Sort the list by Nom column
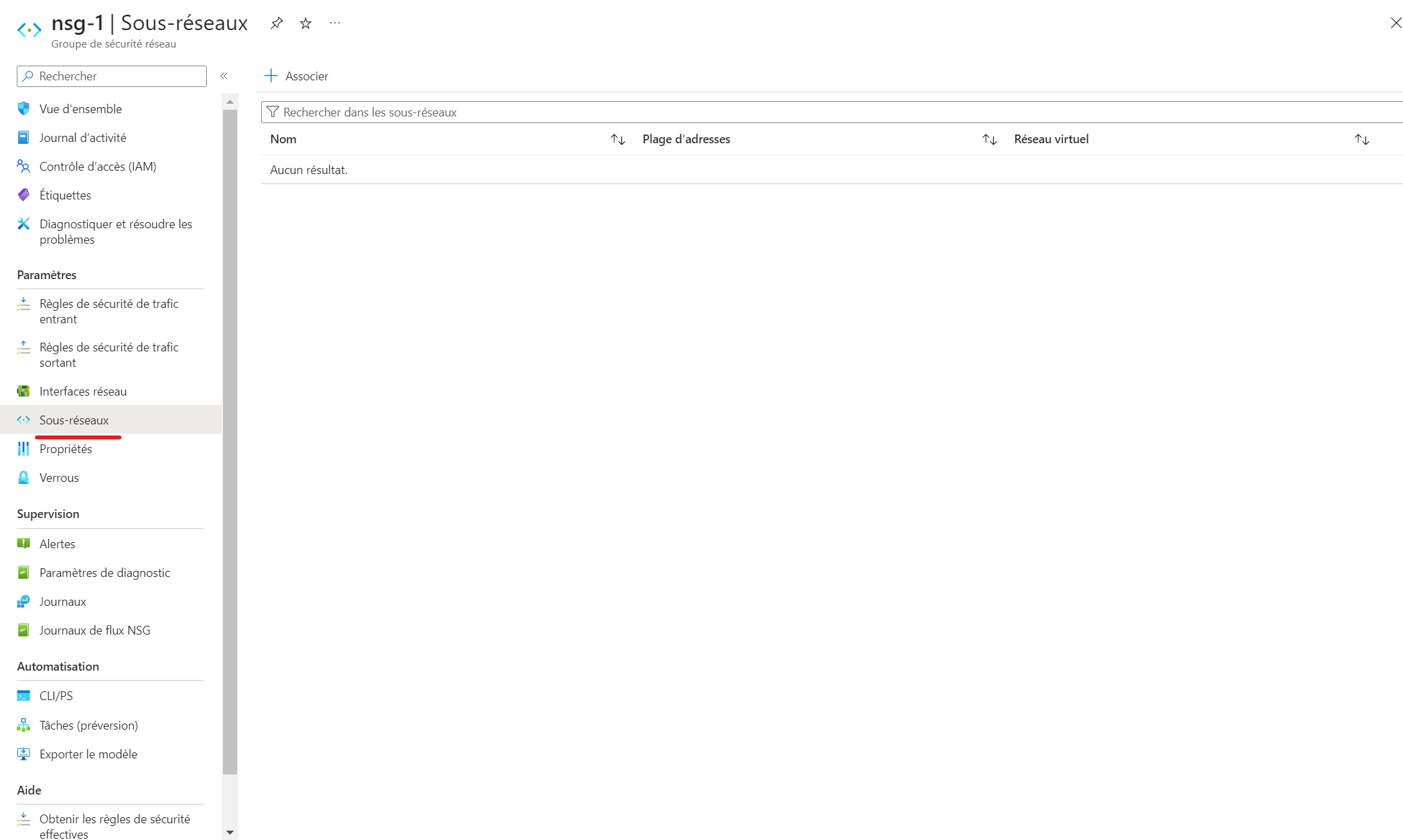The image size is (1403, 840). coord(617,139)
